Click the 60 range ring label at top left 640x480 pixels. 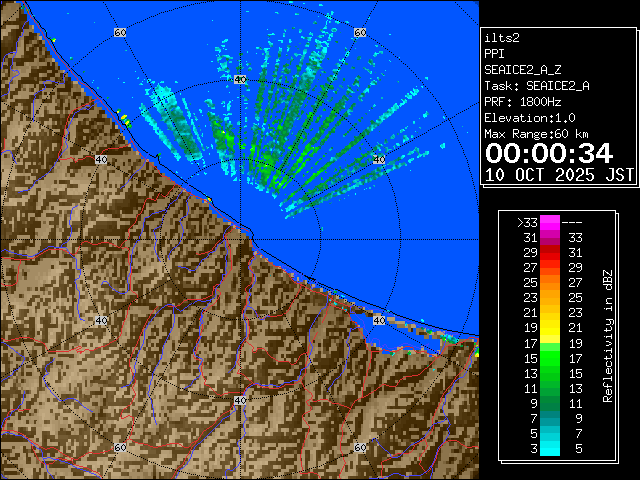click(x=120, y=33)
